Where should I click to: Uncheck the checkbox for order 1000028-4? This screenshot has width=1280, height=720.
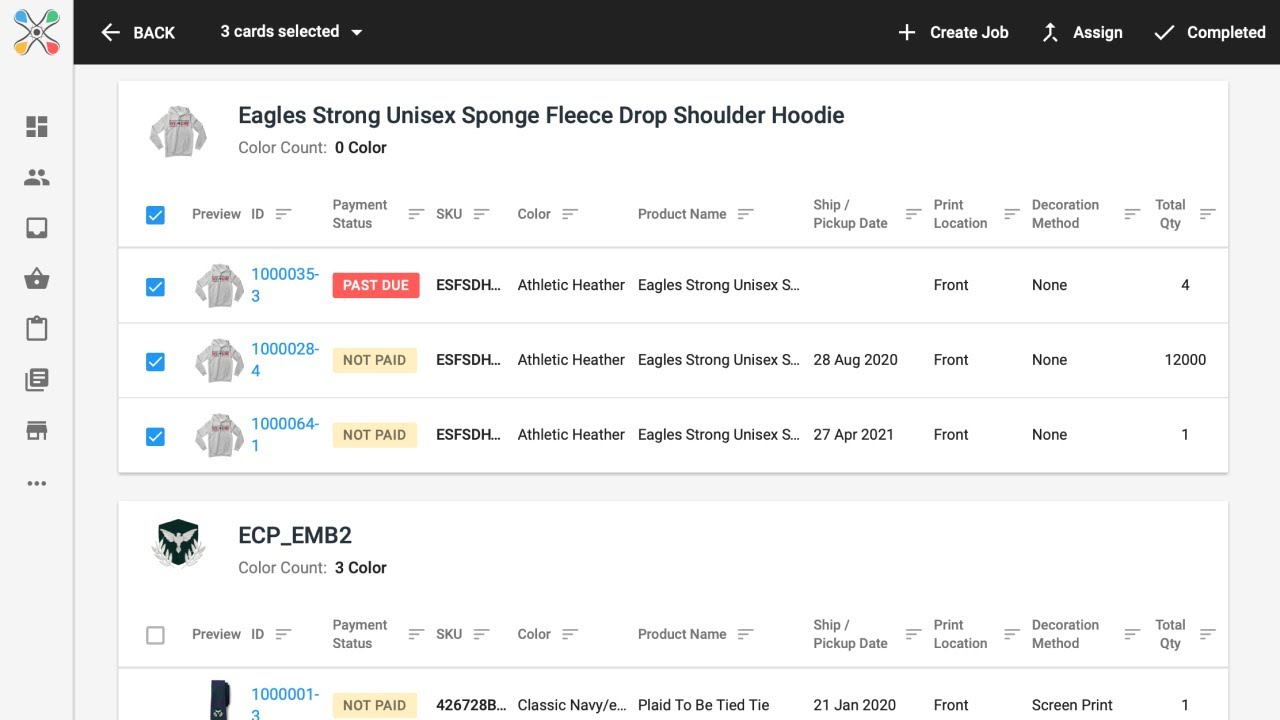tap(155, 361)
